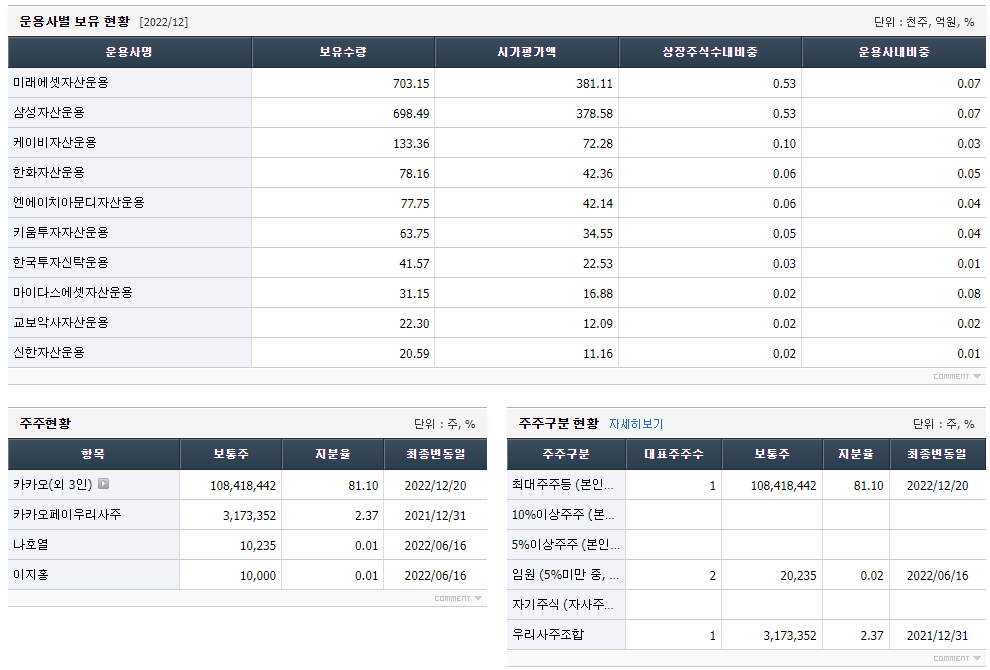Screen dimensions: 990x670
Task: Click the 시가평가액 column header
Action: tap(527, 52)
